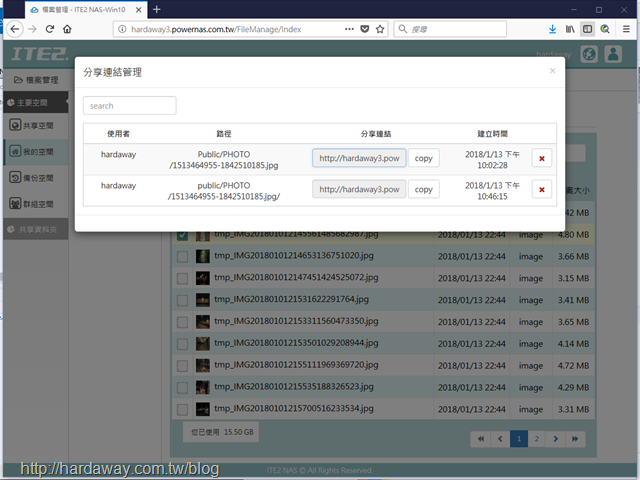Reload the page with the refresh icon

pyautogui.click(x=50, y=29)
